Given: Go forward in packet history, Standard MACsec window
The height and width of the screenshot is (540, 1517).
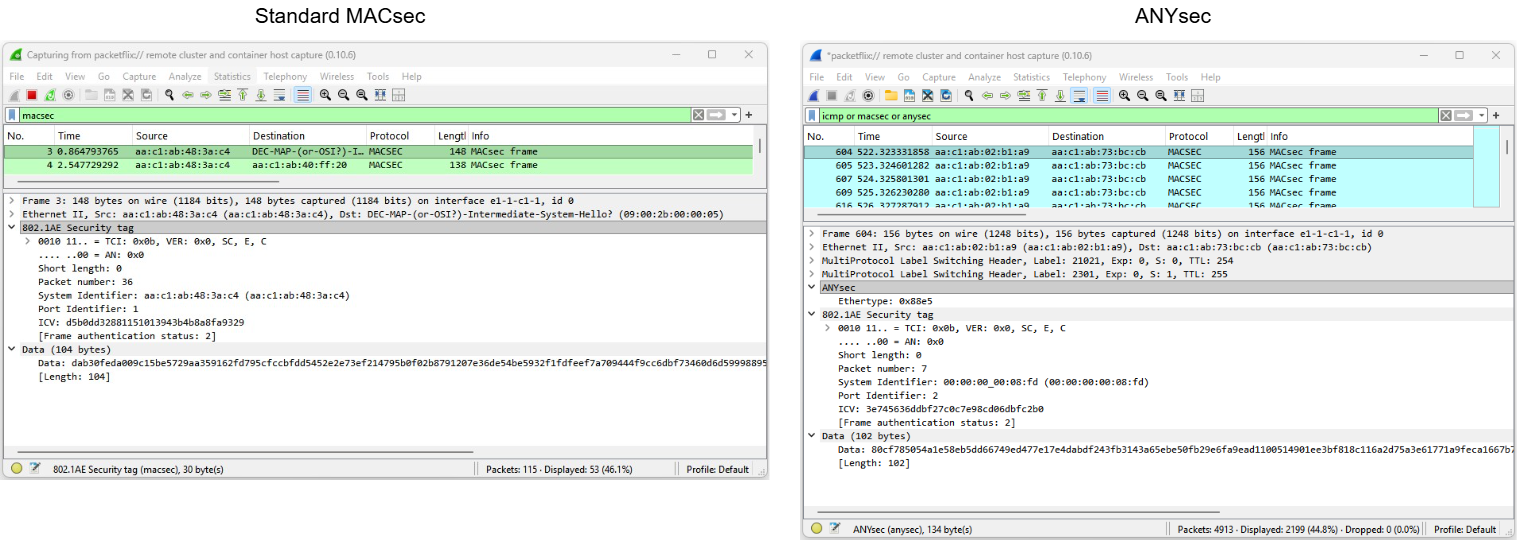Looking at the screenshot, I should pos(206,95).
